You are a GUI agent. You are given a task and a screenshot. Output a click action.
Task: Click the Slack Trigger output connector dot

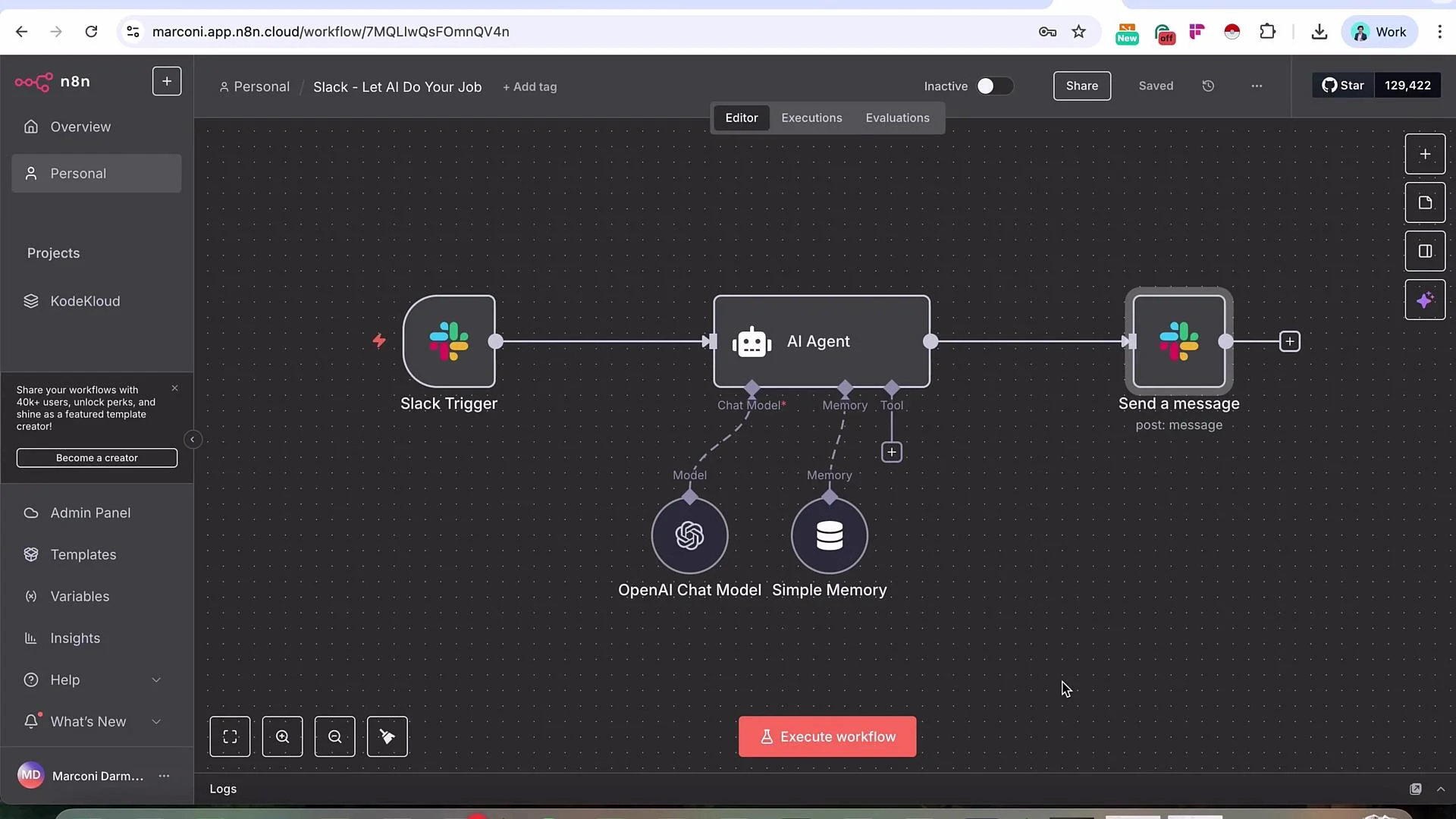coord(495,341)
